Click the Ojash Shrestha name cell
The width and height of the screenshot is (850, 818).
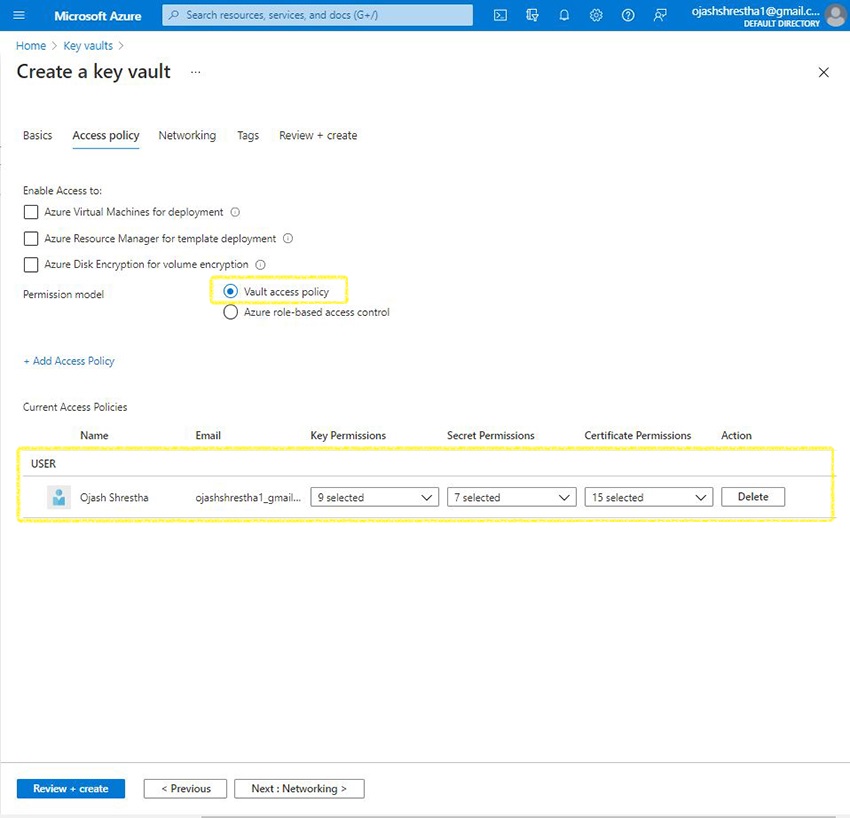[114, 497]
